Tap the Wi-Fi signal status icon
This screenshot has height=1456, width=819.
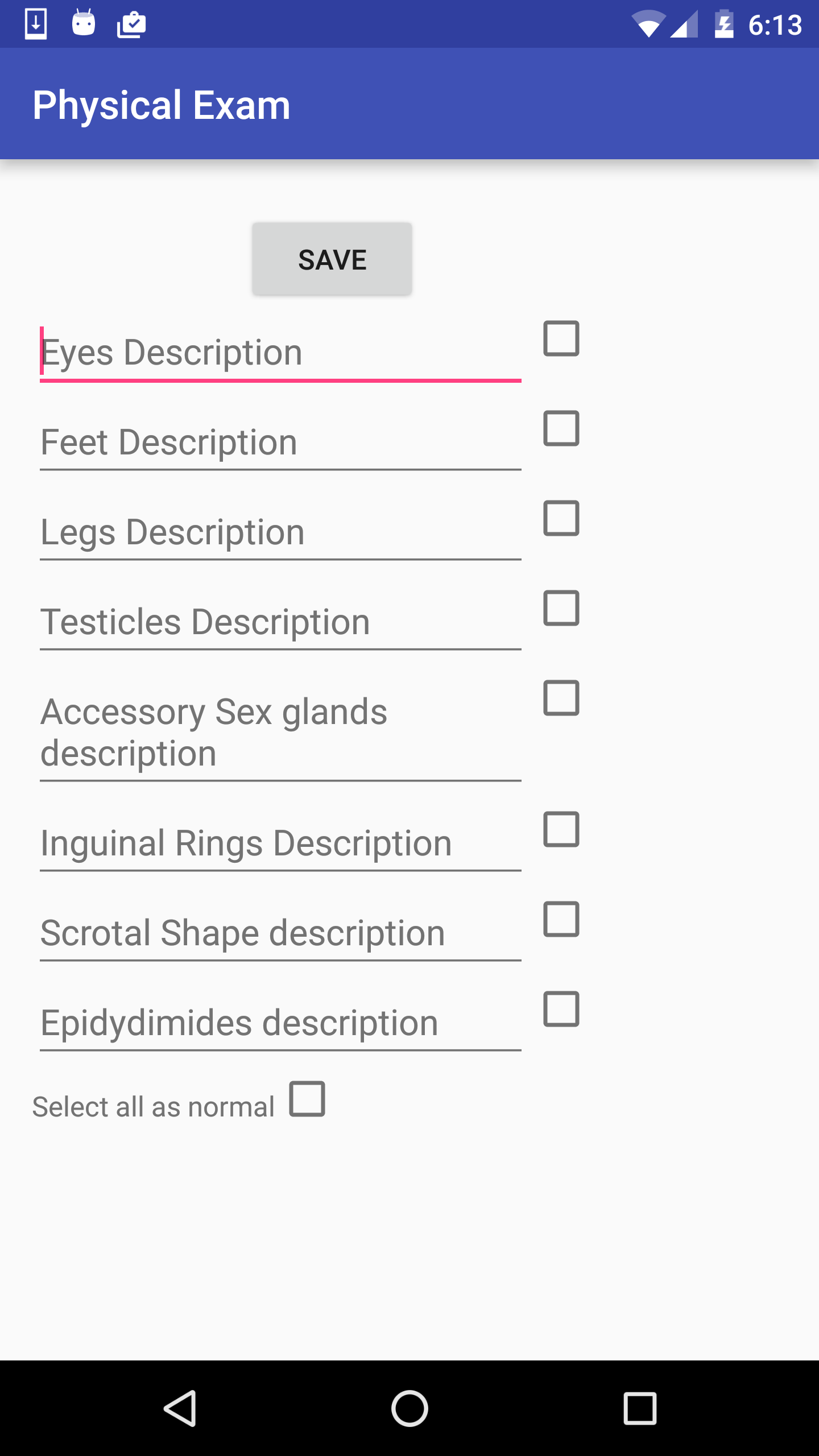(x=648, y=25)
